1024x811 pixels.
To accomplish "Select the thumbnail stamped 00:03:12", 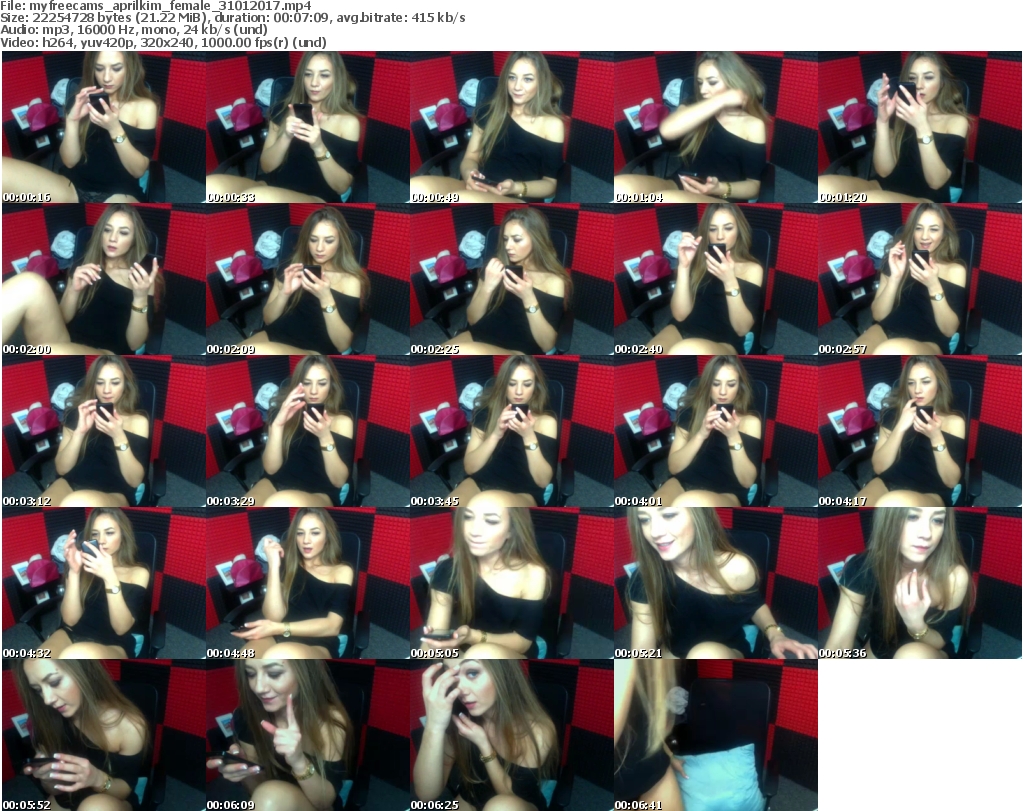I will [x=104, y=431].
